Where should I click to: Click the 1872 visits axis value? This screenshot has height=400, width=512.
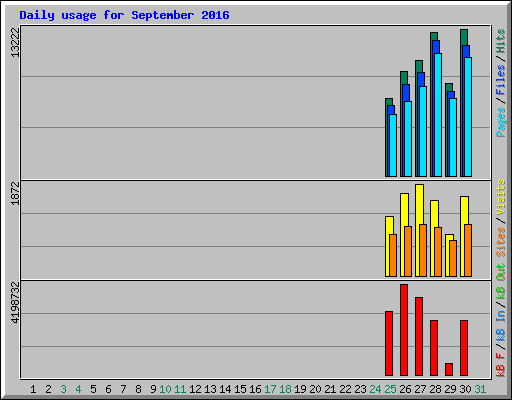(15, 193)
